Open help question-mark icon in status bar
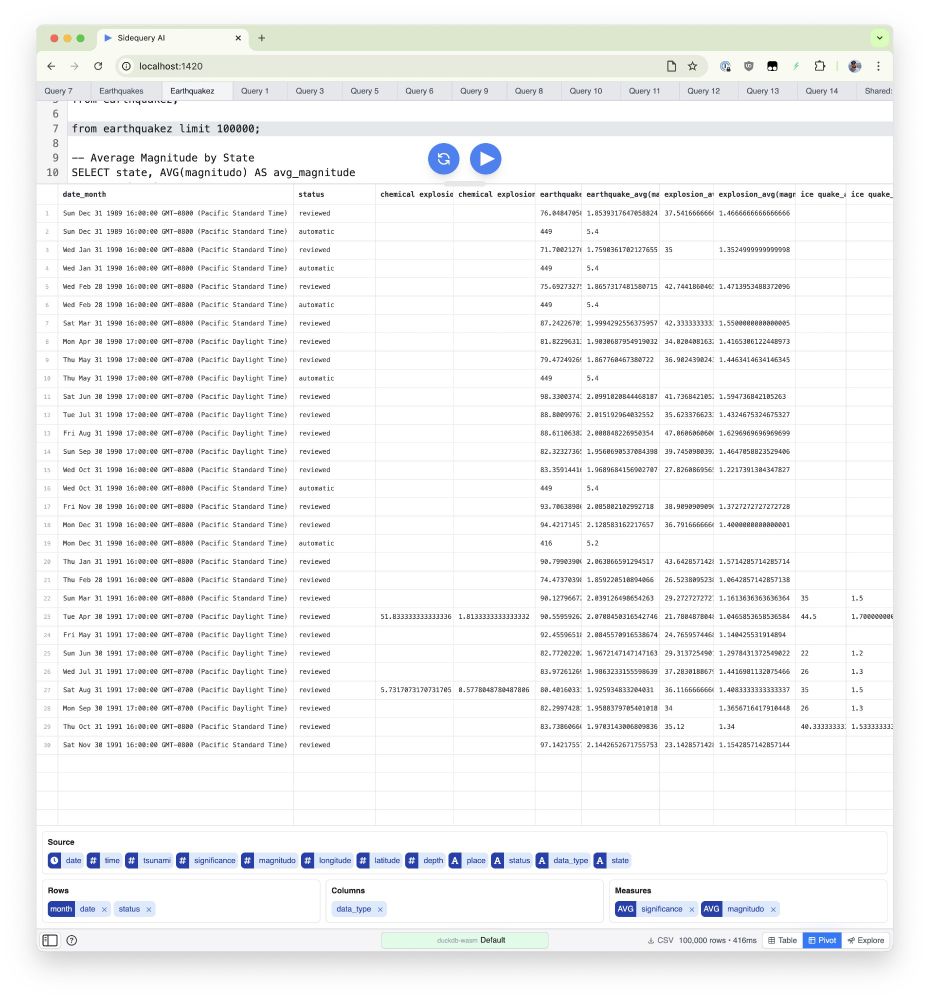The width and height of the screenshot is (929, 1000). (x=72, y=940)
